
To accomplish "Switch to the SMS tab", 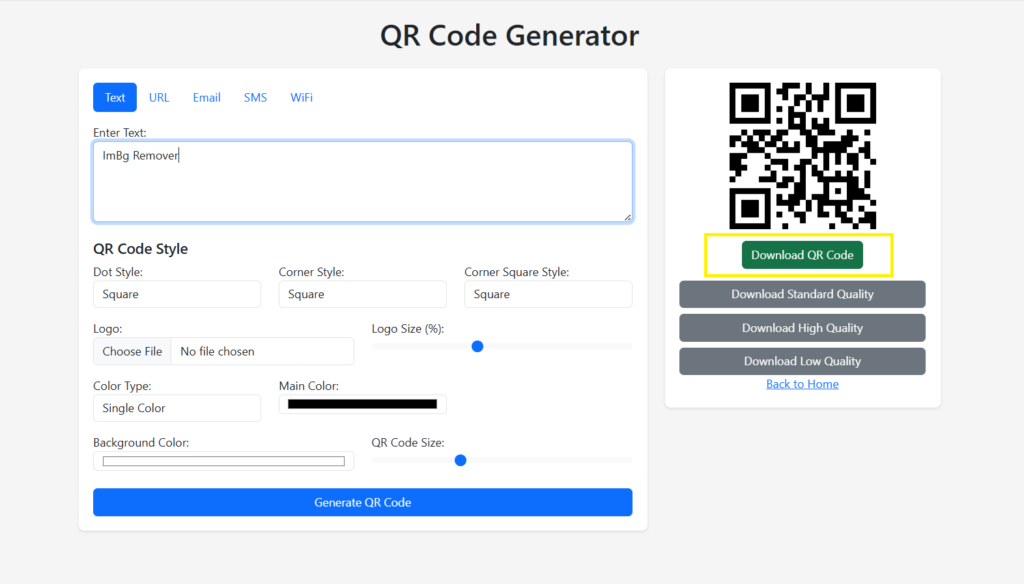I will tap(255, 97).
